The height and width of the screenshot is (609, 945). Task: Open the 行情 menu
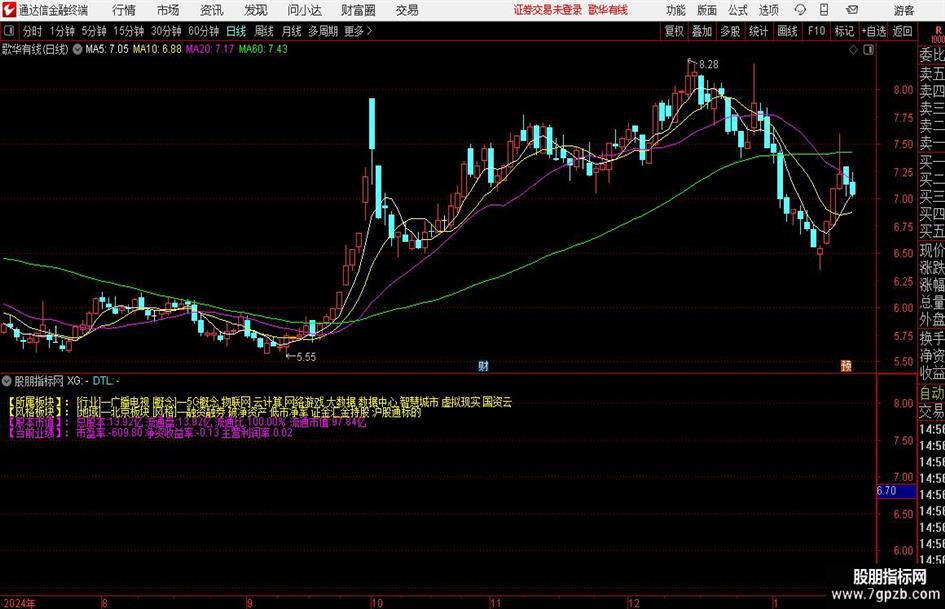[124, 10]
